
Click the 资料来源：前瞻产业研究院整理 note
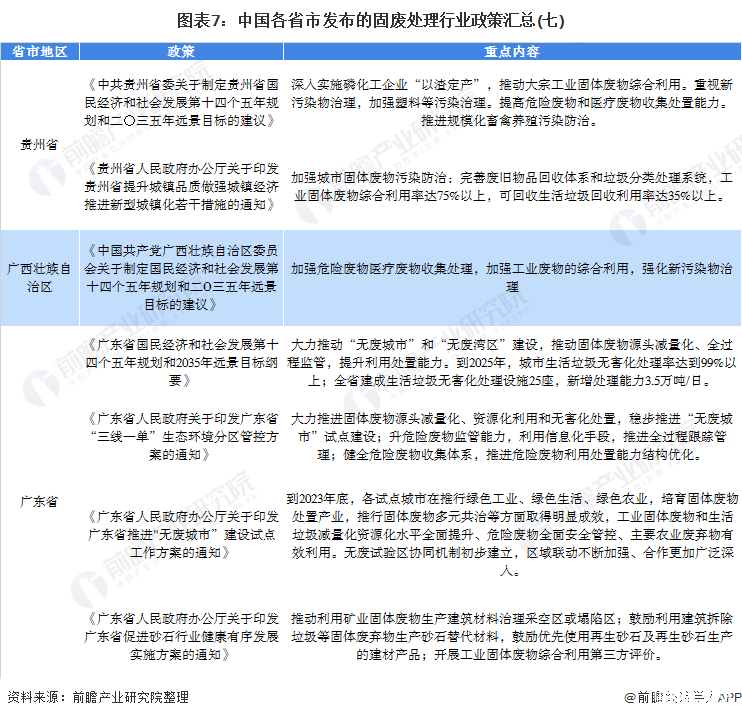(98, 697)
